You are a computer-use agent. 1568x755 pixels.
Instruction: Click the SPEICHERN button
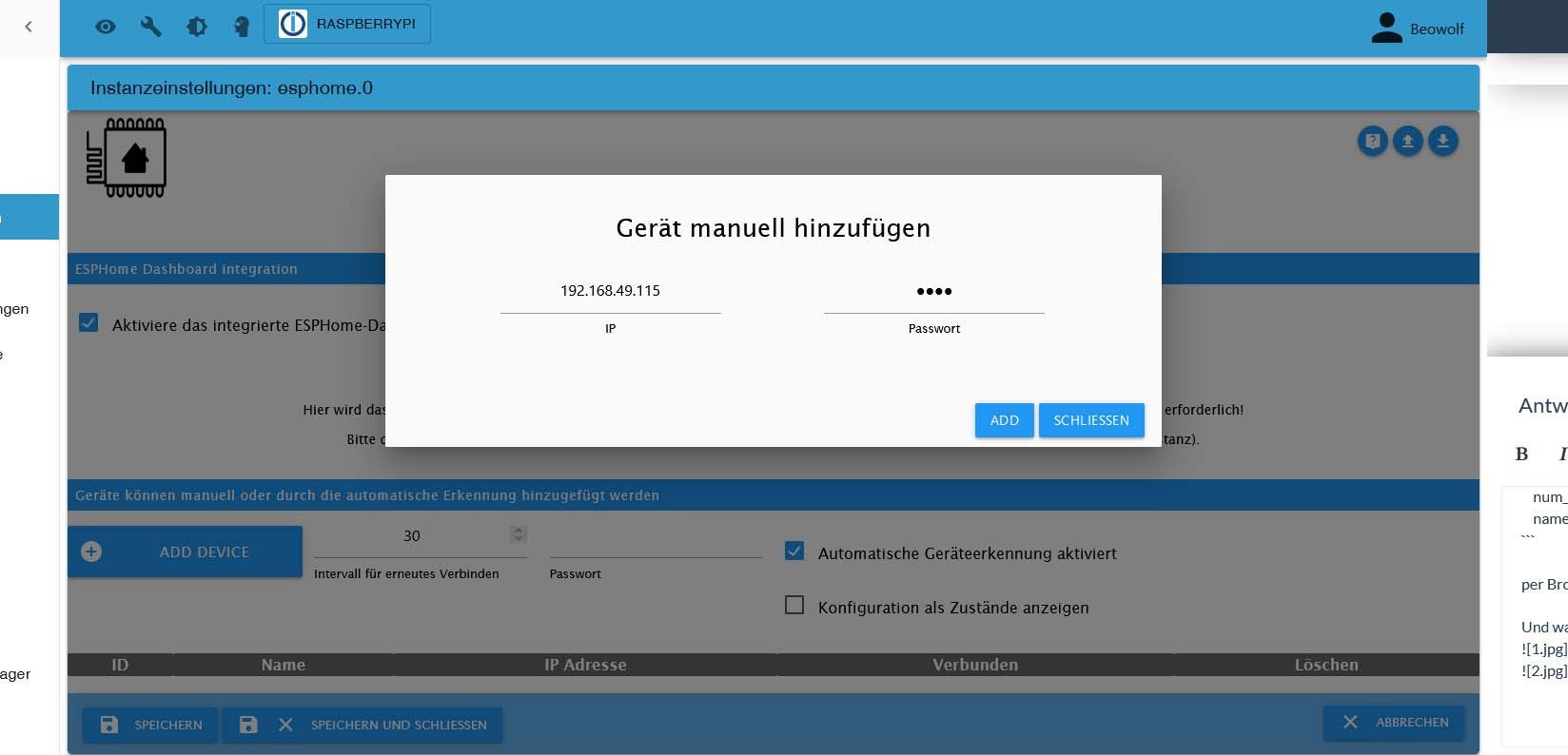coord(150,725)
